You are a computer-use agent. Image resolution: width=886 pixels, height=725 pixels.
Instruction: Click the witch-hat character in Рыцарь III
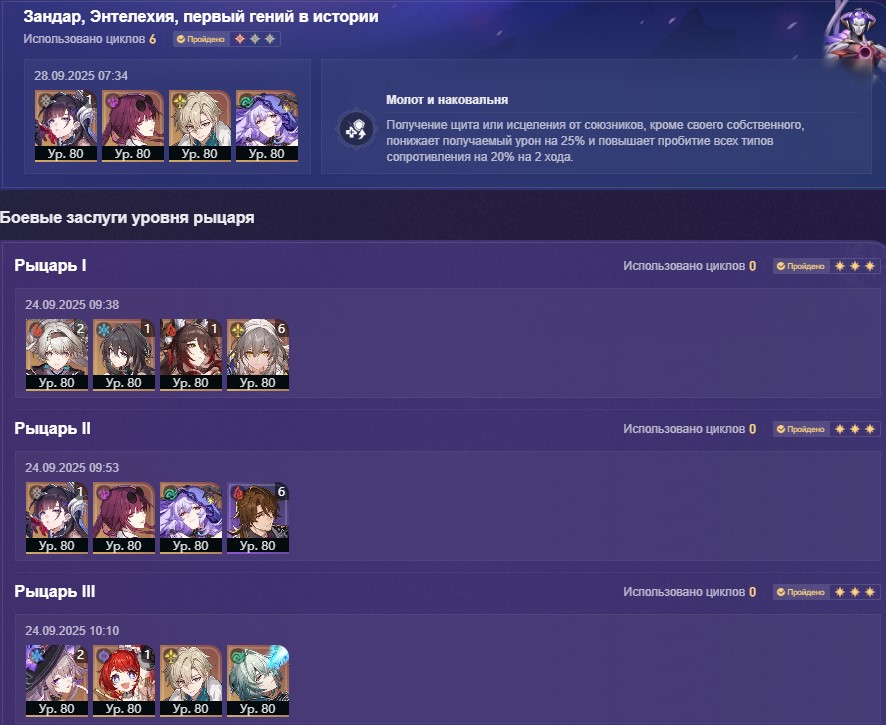[57, 681]
